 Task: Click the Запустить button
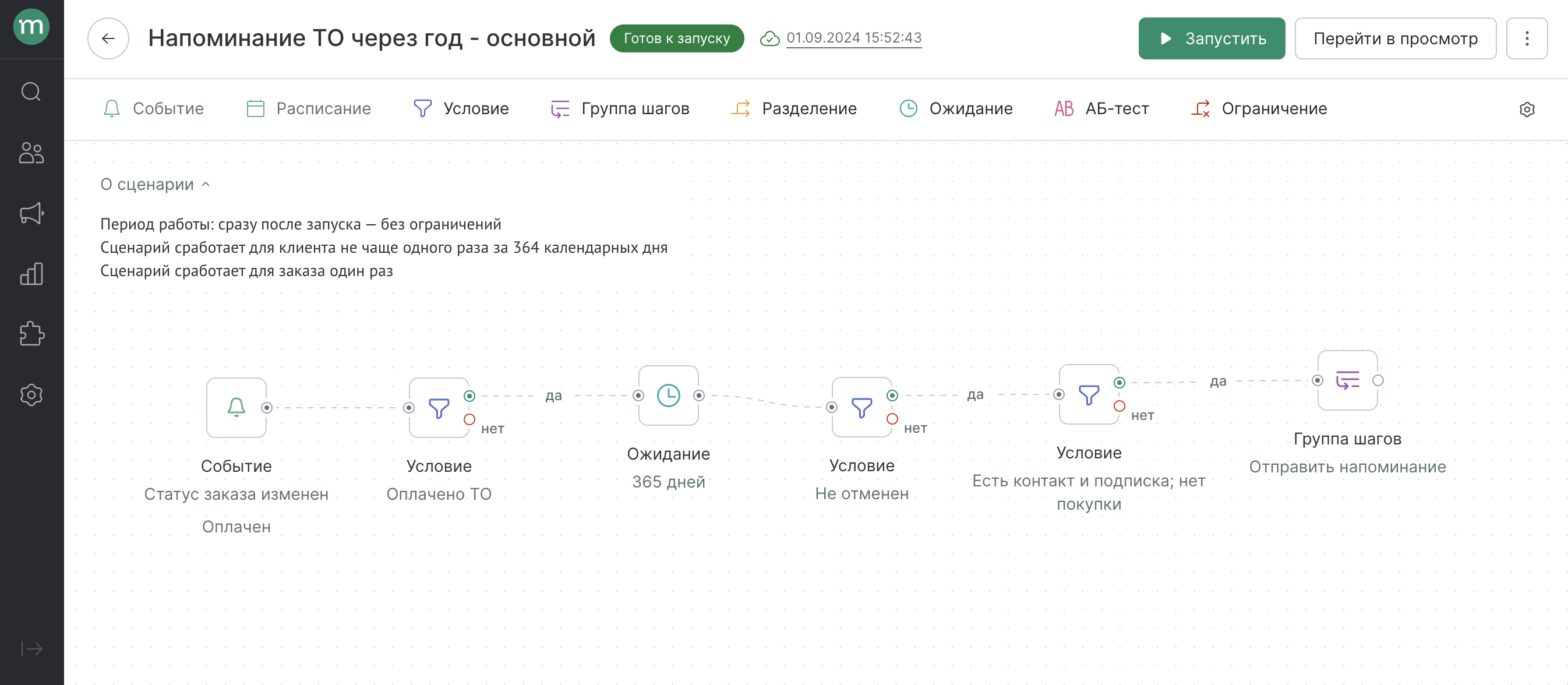point(1212,38)
